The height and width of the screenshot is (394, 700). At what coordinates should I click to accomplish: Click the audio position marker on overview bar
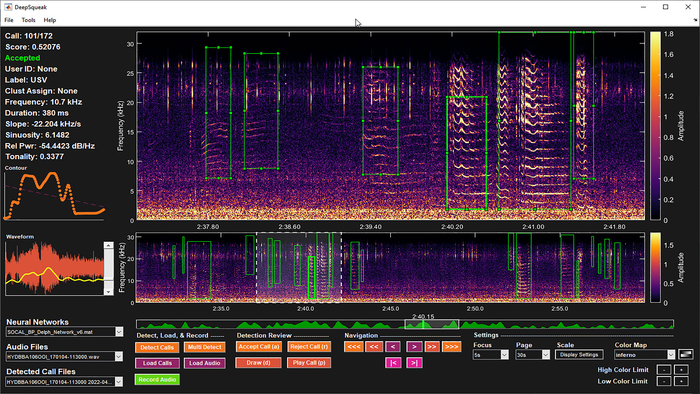click(423, 324)
